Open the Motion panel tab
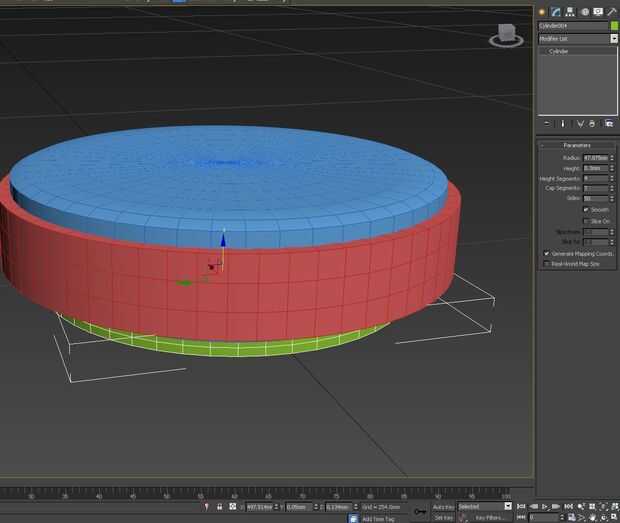 pyautogui.click(x=583, y=10)
